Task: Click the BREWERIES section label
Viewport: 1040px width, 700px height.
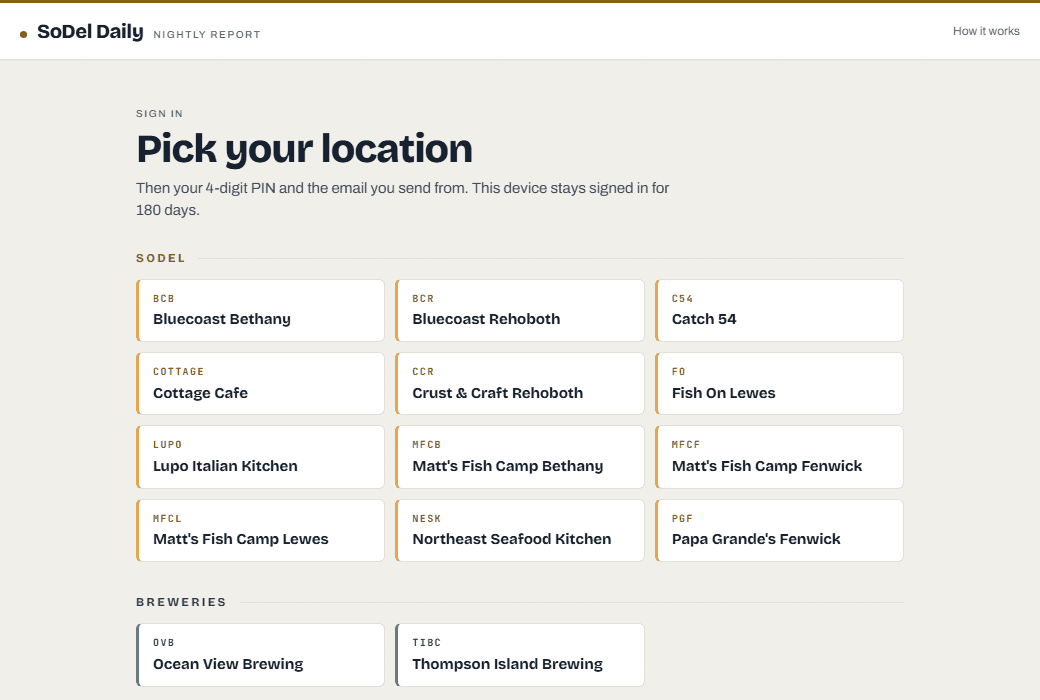Action: click(181, 602)
